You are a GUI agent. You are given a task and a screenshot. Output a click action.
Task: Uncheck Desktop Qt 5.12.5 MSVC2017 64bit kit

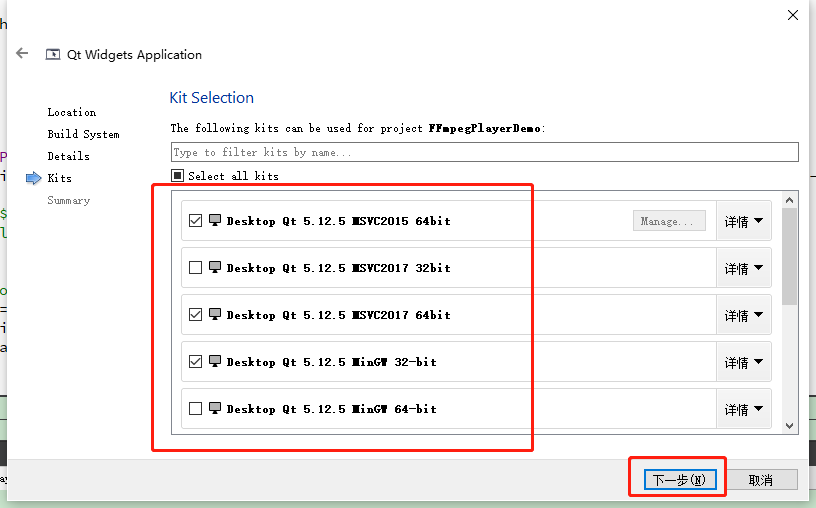195,314
